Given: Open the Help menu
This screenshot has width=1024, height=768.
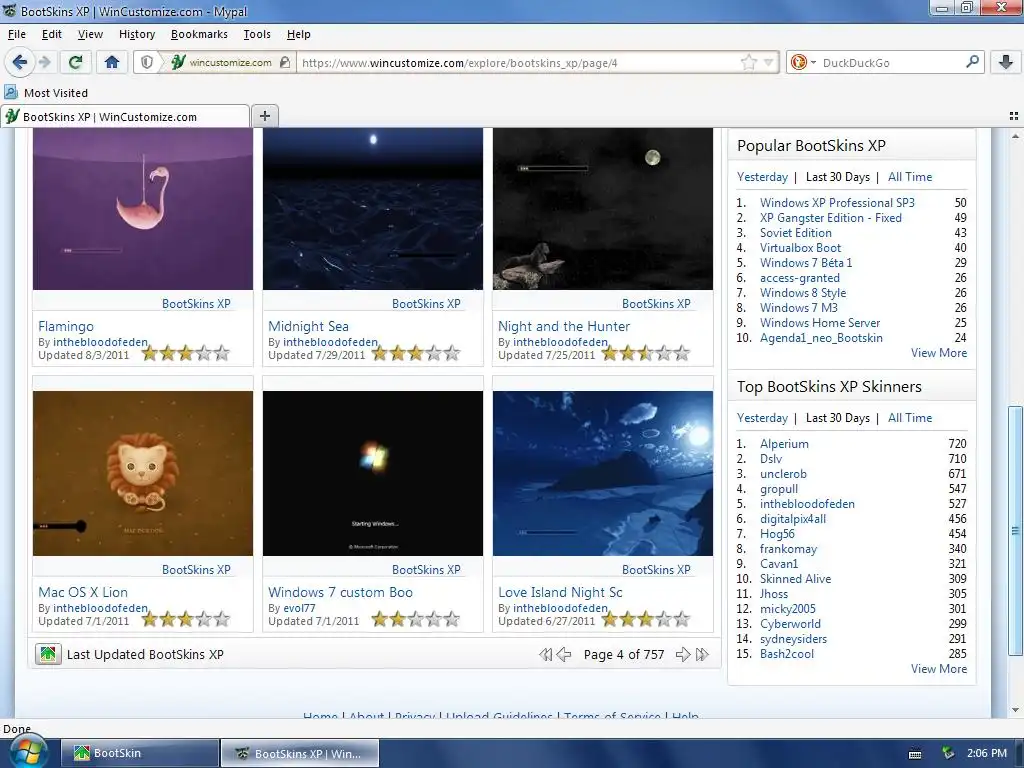Looking at the screenshot, I should 298,34.
